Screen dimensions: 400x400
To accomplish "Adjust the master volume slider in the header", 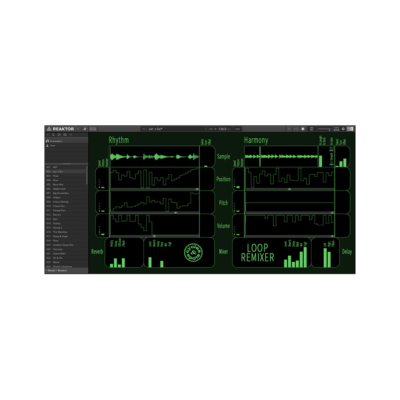I will click(x=324, y=129).
